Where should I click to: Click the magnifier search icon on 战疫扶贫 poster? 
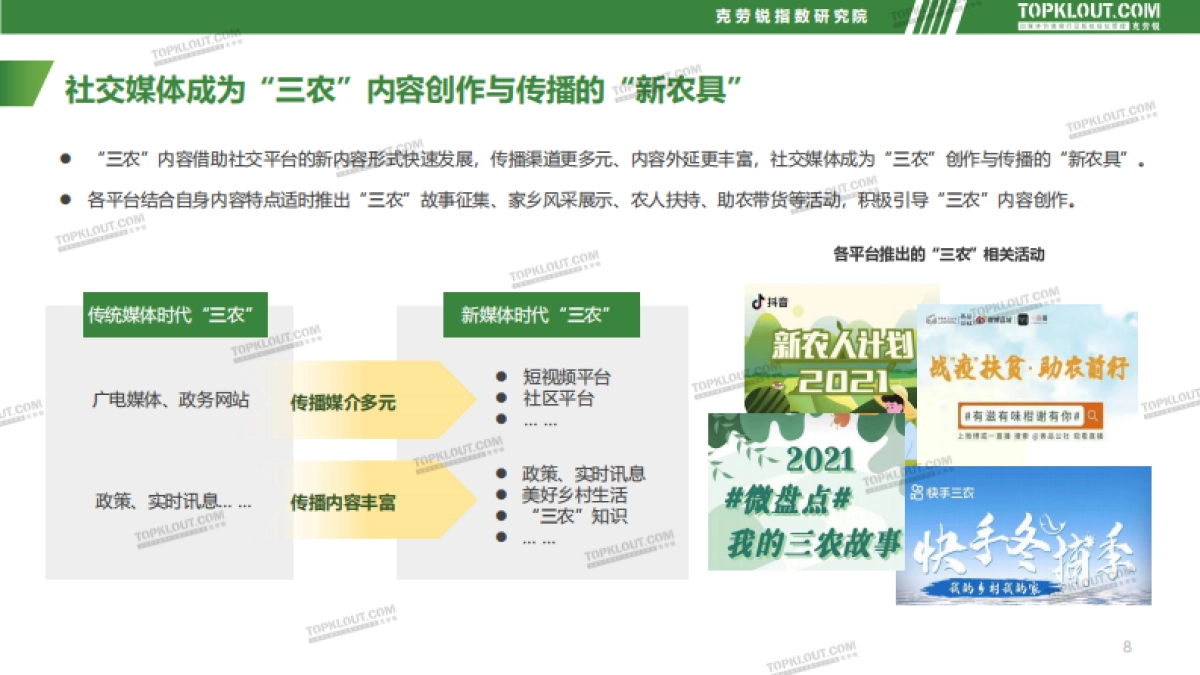pyautogui.click(x=1093, y=417)
